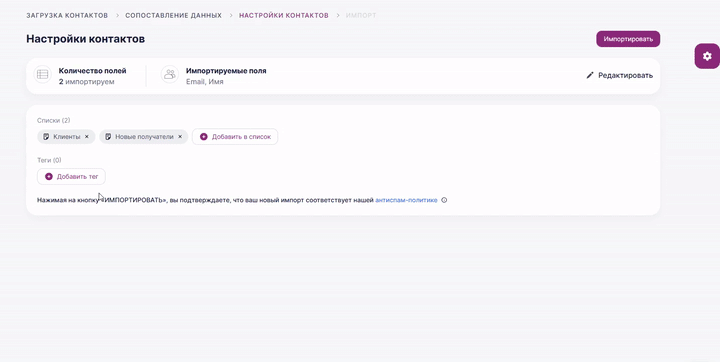Click Редактировать to edit fields
The width and height of the screenshot is (720, 362).
tap(620, 75)
